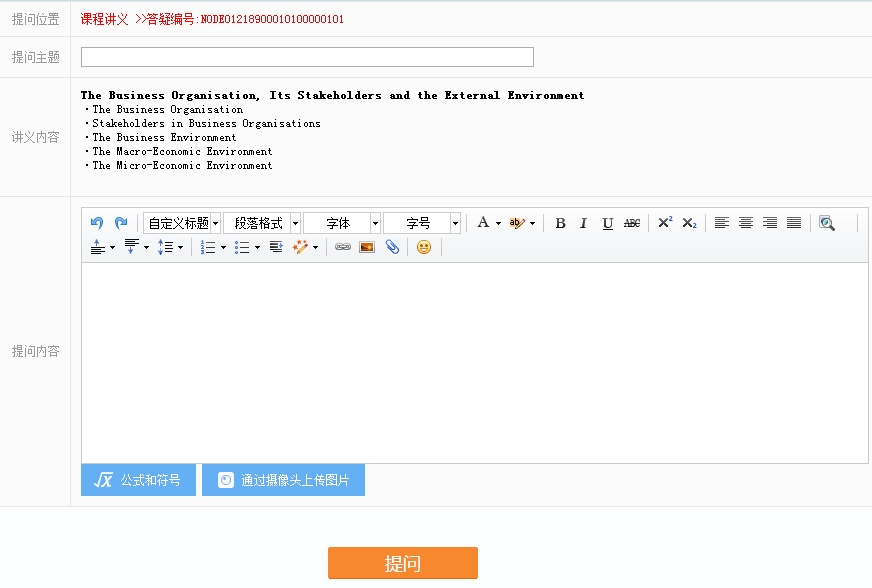Insert an image via picture icon
This screenshot has width=872, height=588.
[367, 247]
